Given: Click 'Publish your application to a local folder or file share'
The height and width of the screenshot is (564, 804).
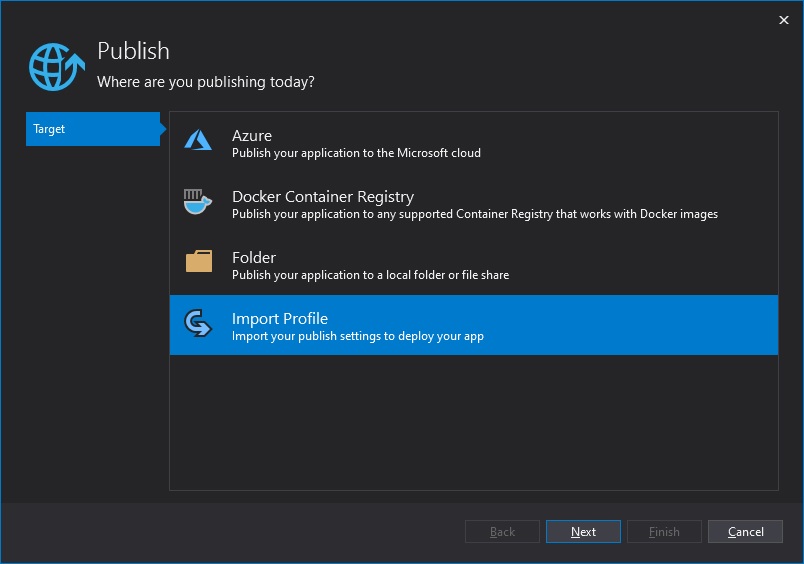Looking at the screenshot, I should pyautogui.click(x=371, y=275).
